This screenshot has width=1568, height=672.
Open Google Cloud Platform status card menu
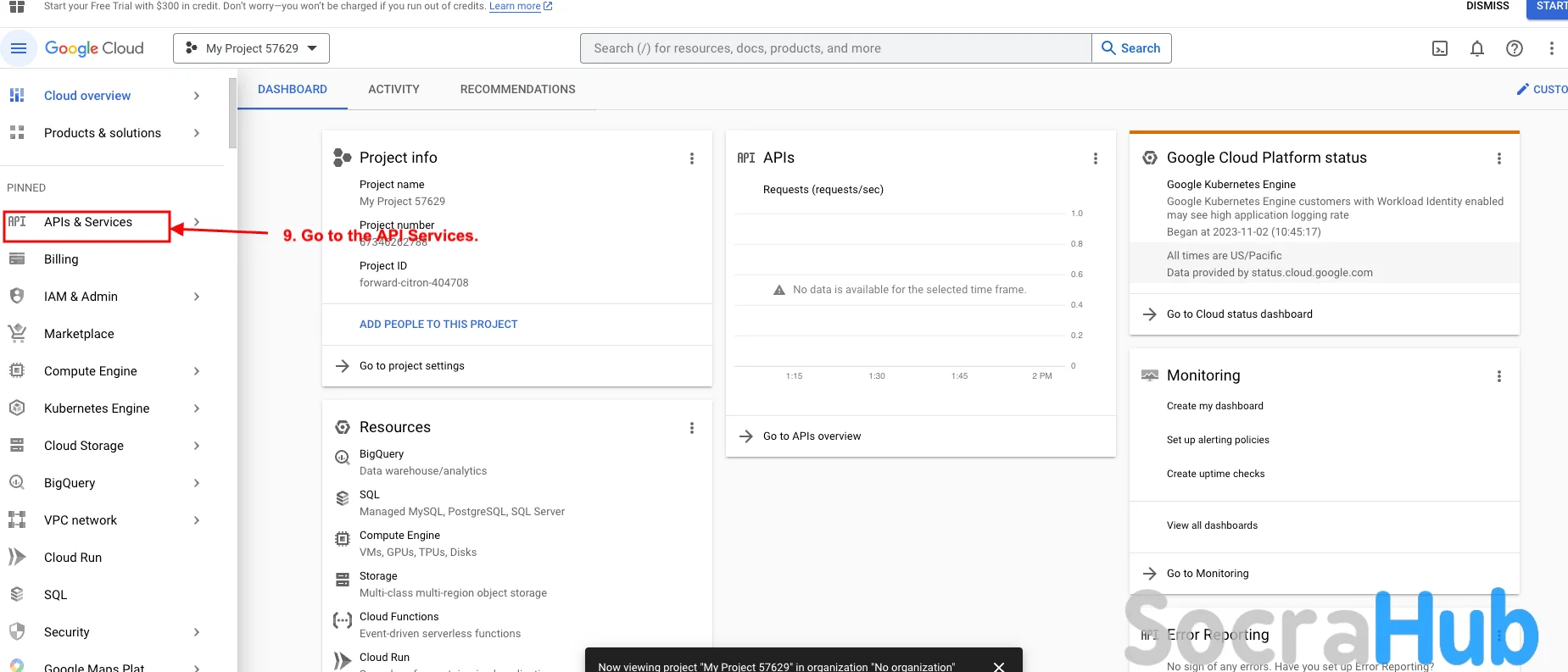point(1499,158)
